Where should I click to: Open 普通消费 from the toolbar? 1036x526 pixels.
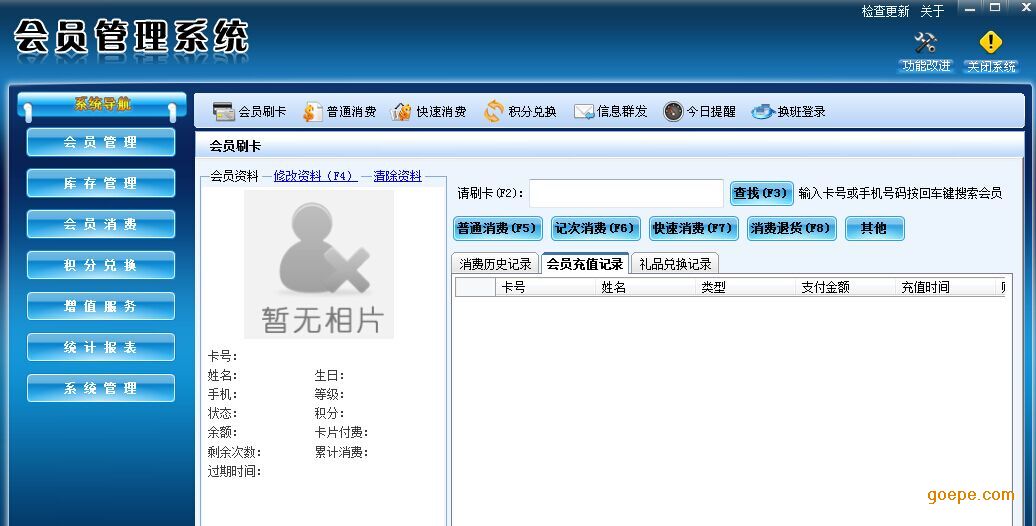point(340,112)
